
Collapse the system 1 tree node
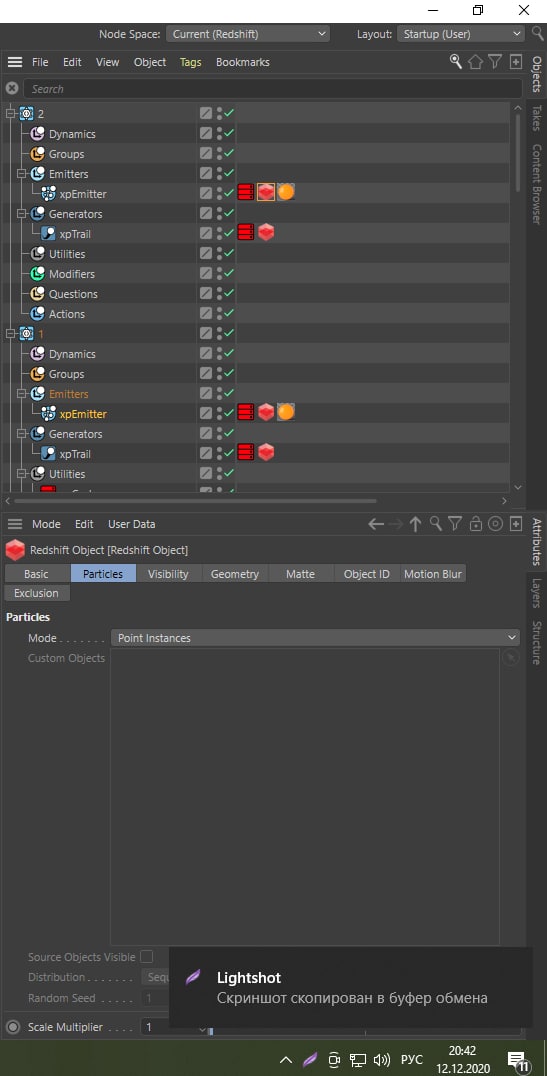(x=10, y=334)
